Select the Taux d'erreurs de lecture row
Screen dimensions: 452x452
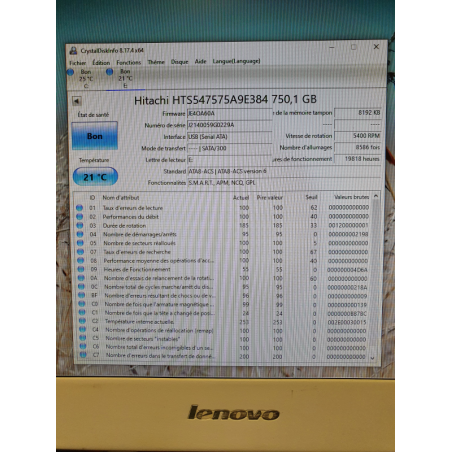point(223,208)
